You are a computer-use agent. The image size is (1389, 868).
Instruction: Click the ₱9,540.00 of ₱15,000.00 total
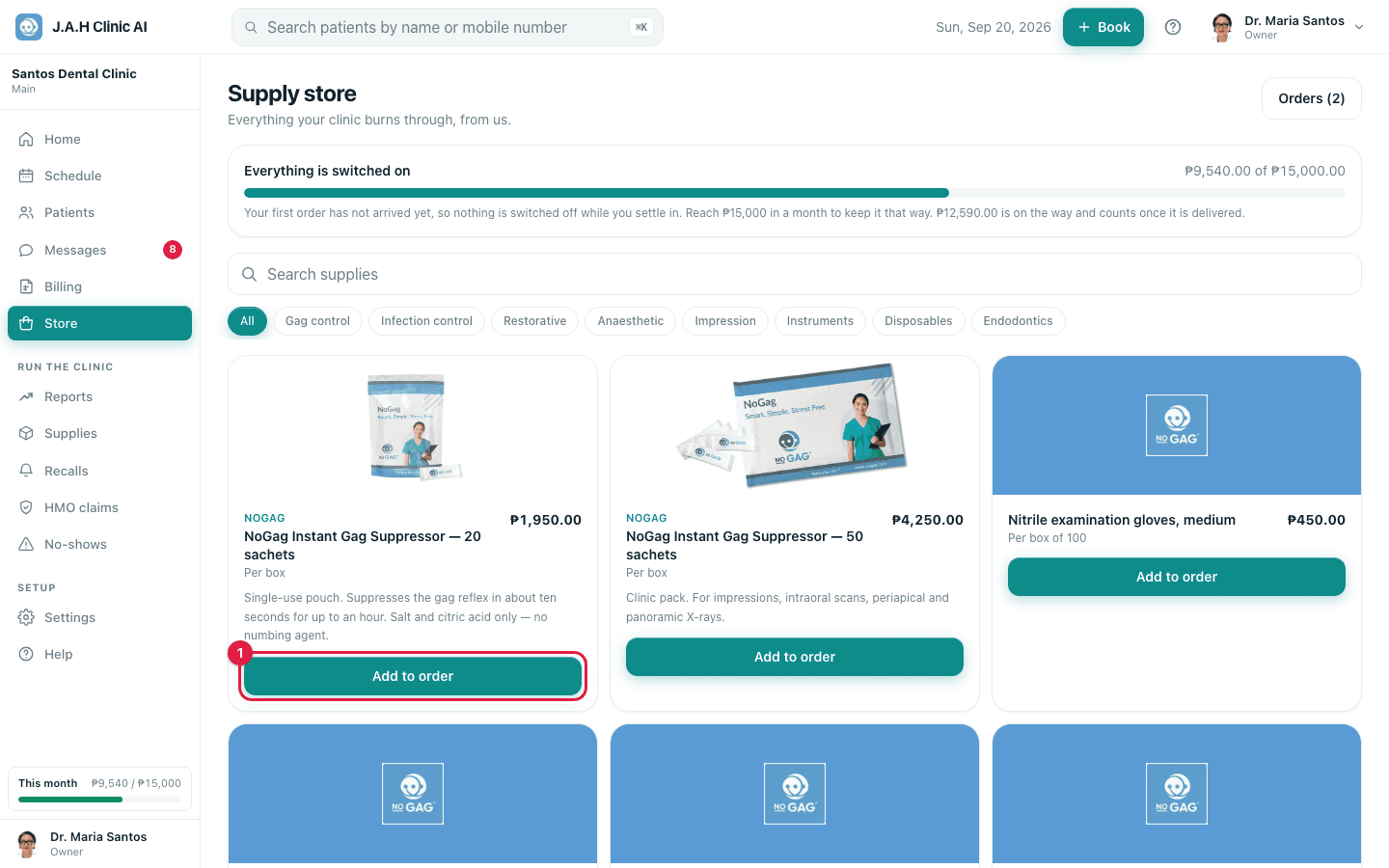point(1266,171)
